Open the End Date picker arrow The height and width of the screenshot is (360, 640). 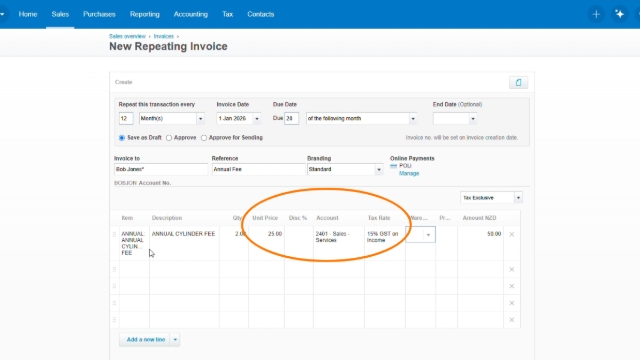[473, 119]
